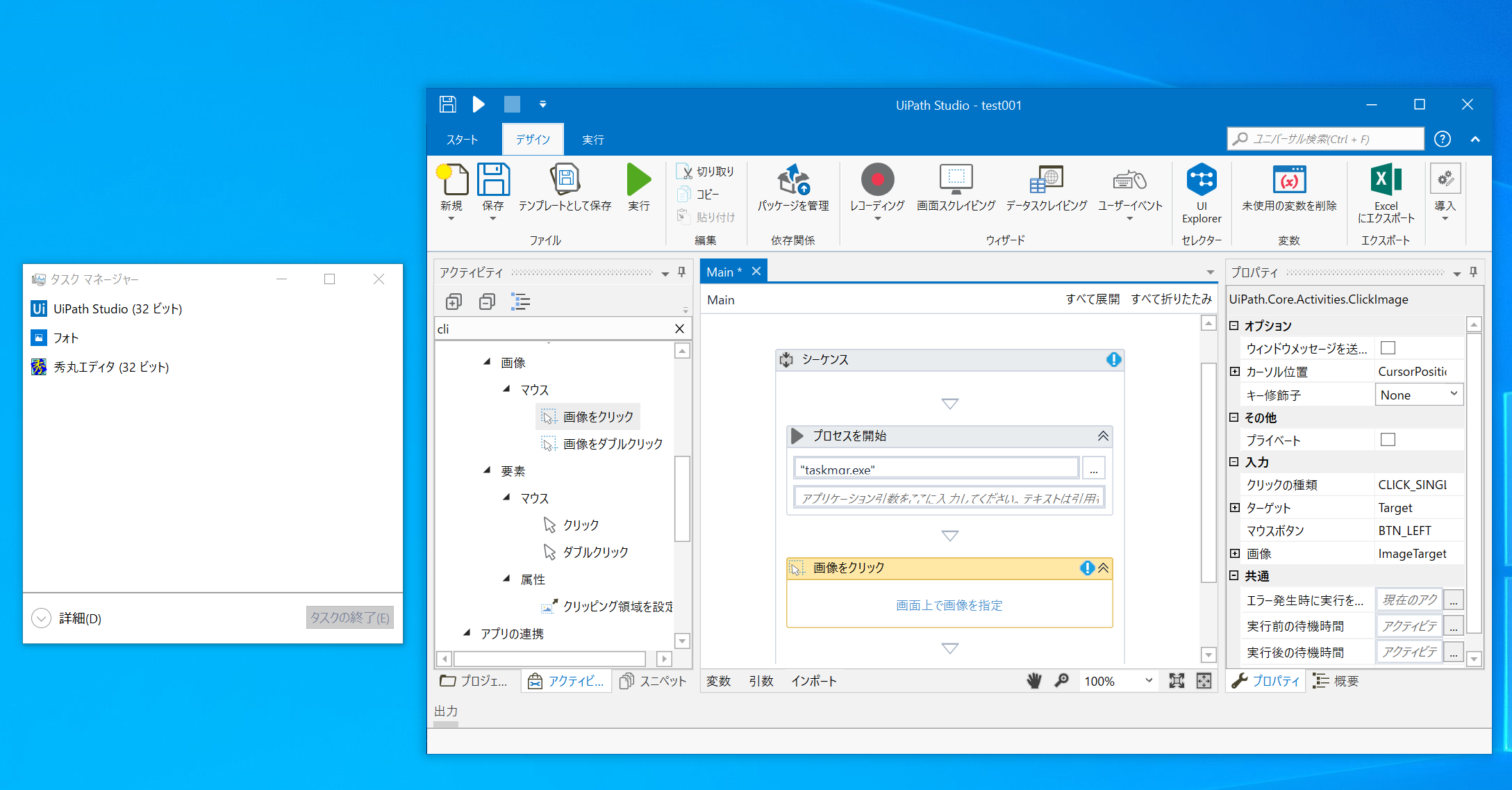Unpin the アクティビティ panel

(681, 272)
